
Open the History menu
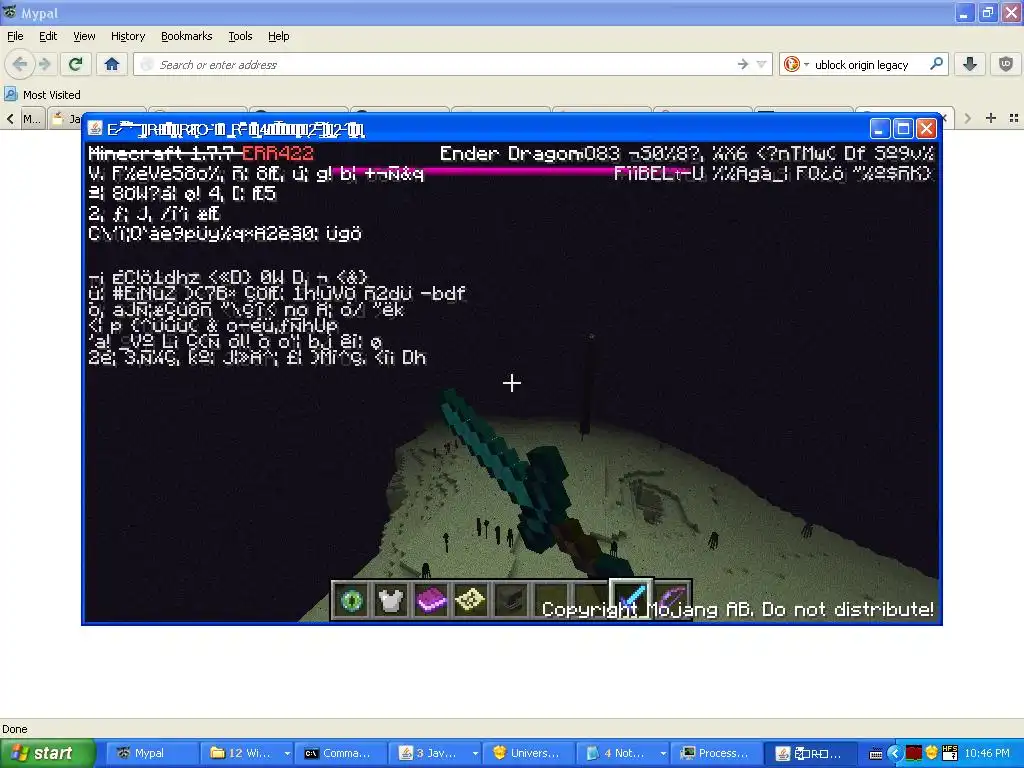[x=127, y=36]
